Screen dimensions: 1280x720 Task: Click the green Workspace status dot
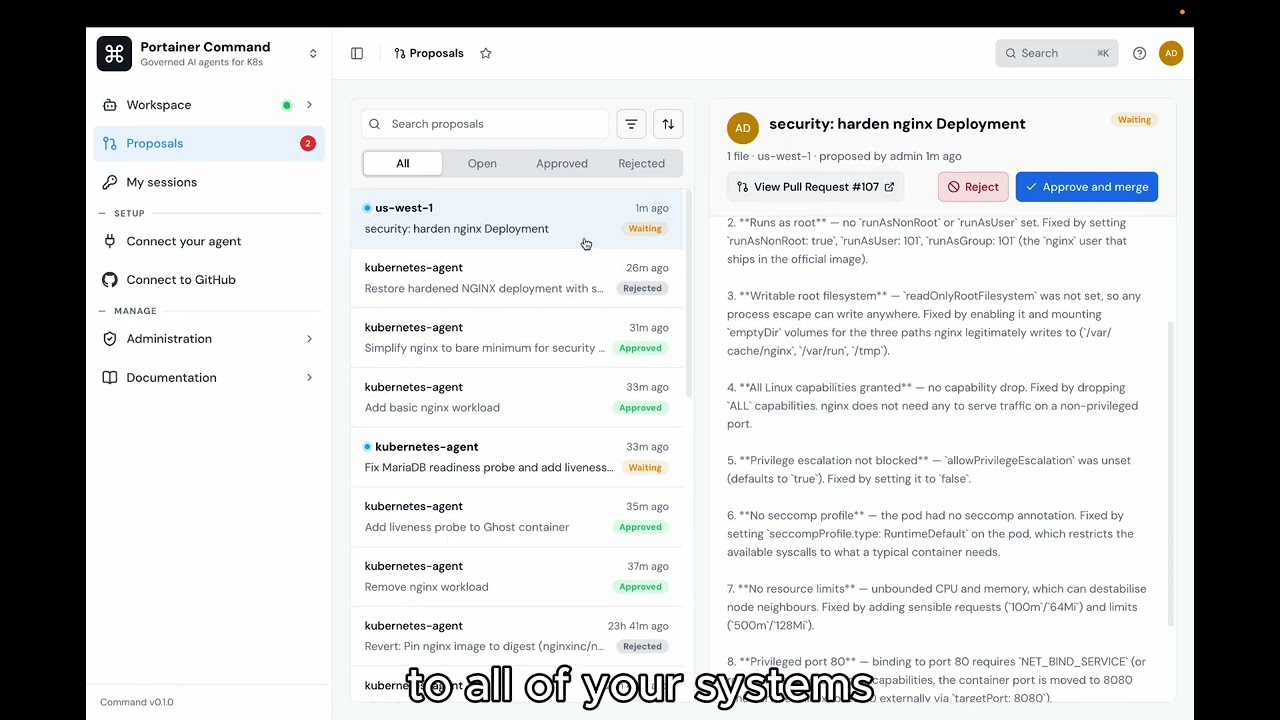click(287, 105)
